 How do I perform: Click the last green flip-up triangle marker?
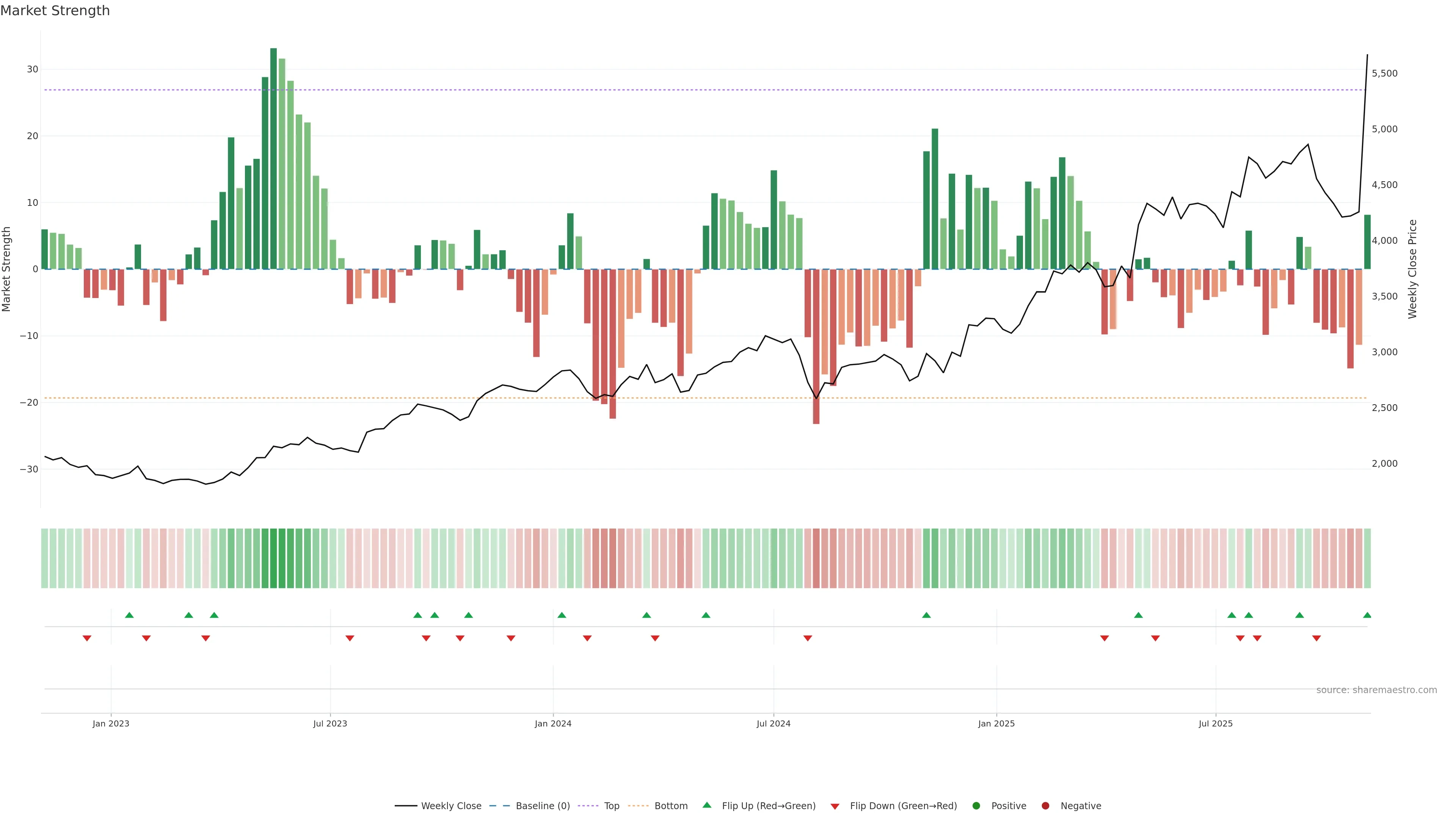[x=1367, y=615]
